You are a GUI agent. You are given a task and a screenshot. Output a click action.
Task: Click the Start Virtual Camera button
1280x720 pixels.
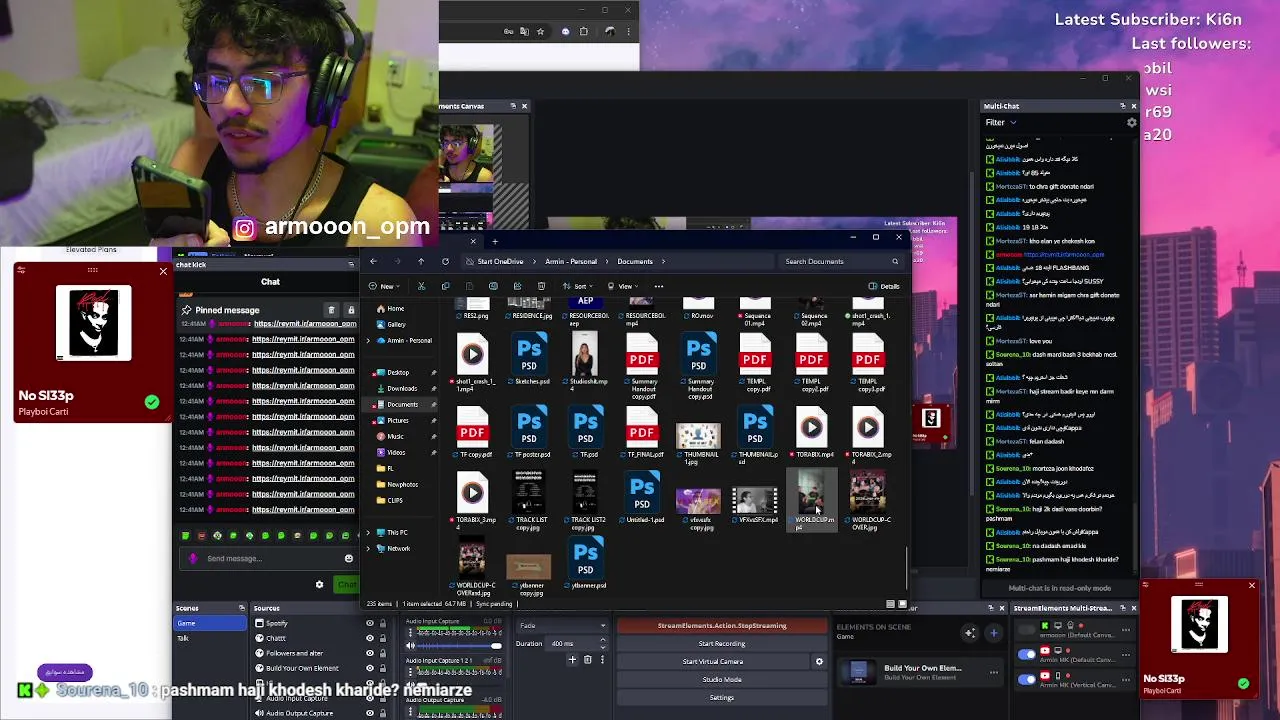[713, 662]
